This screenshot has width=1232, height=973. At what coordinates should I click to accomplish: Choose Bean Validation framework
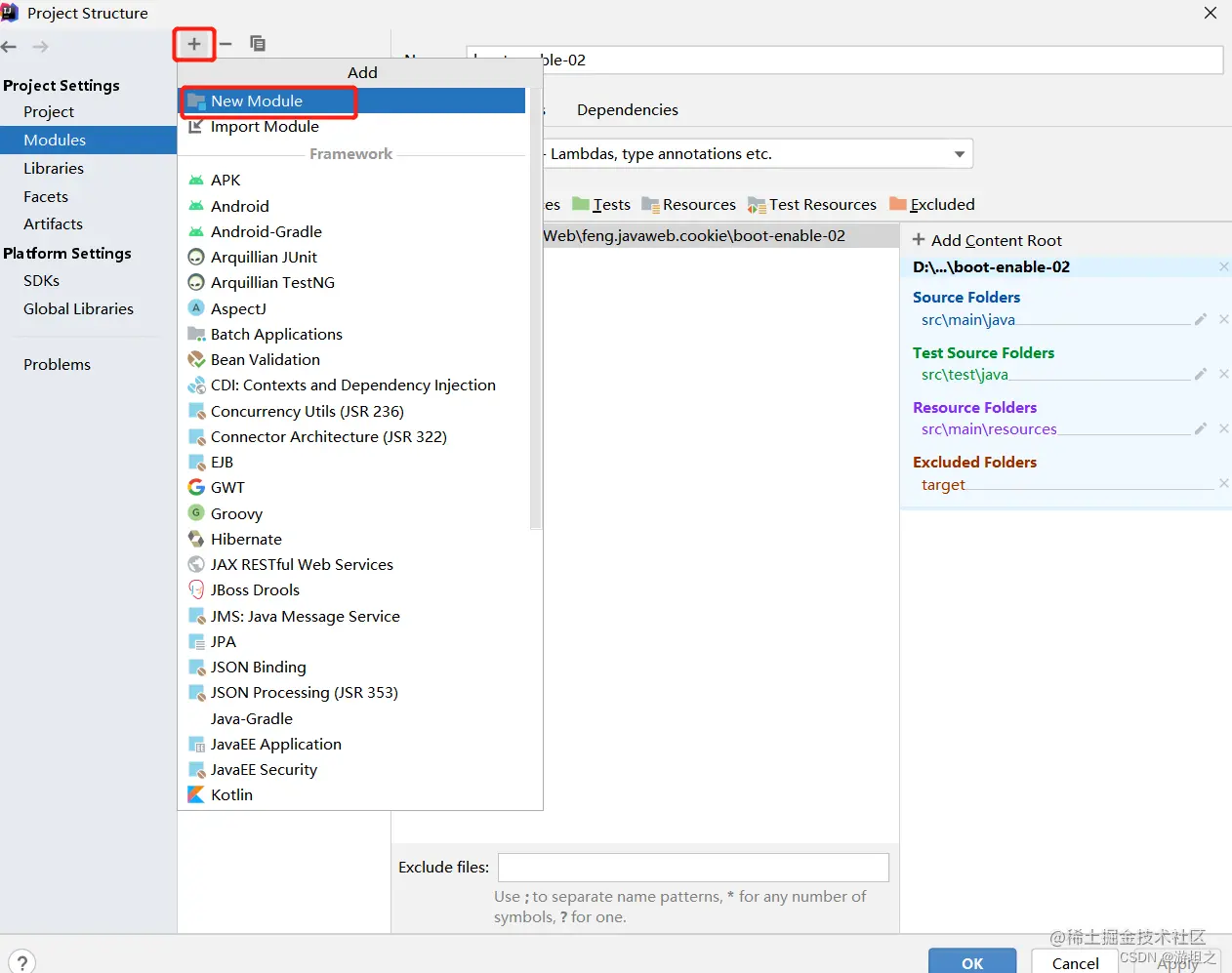[352, 359]
